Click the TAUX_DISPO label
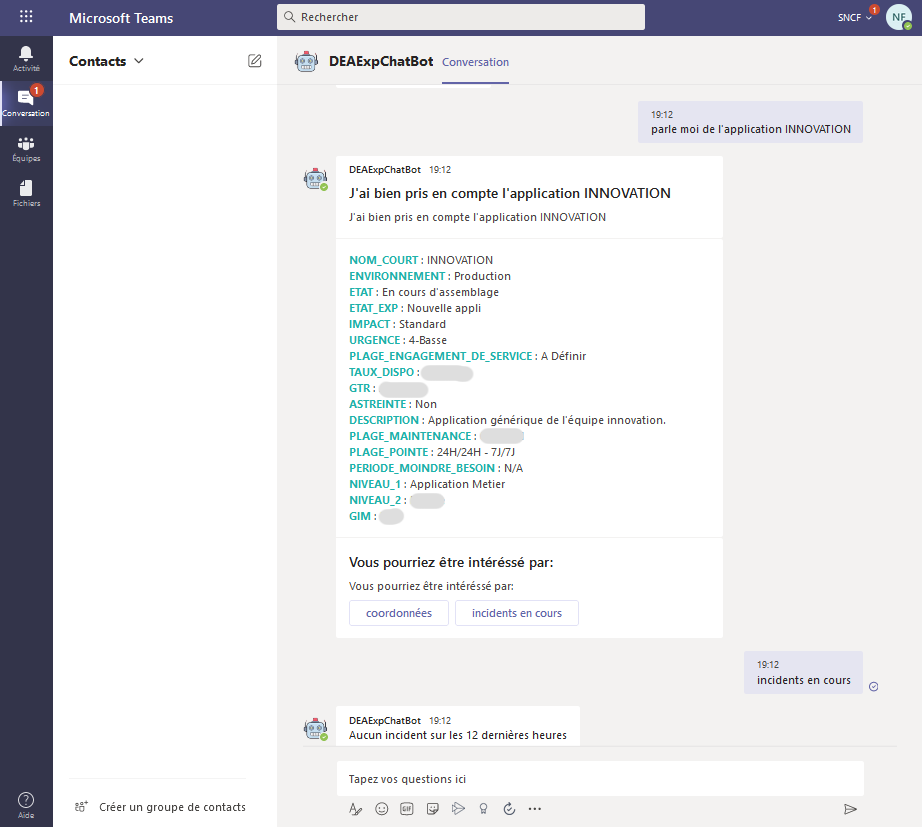Viewport: 922px width, 827px height. pos(382,372)
